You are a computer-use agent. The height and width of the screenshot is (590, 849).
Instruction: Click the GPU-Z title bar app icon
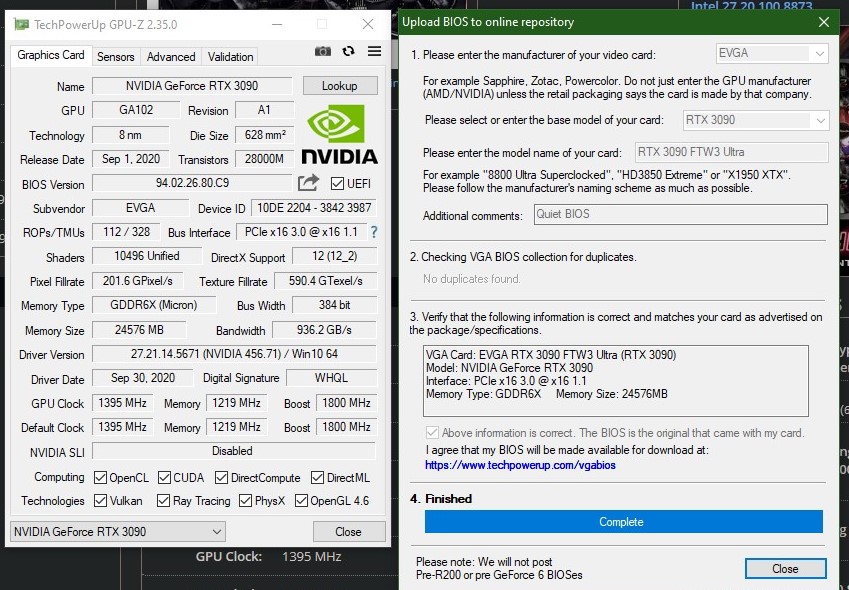pyautogui.click(x=21, y=24)
